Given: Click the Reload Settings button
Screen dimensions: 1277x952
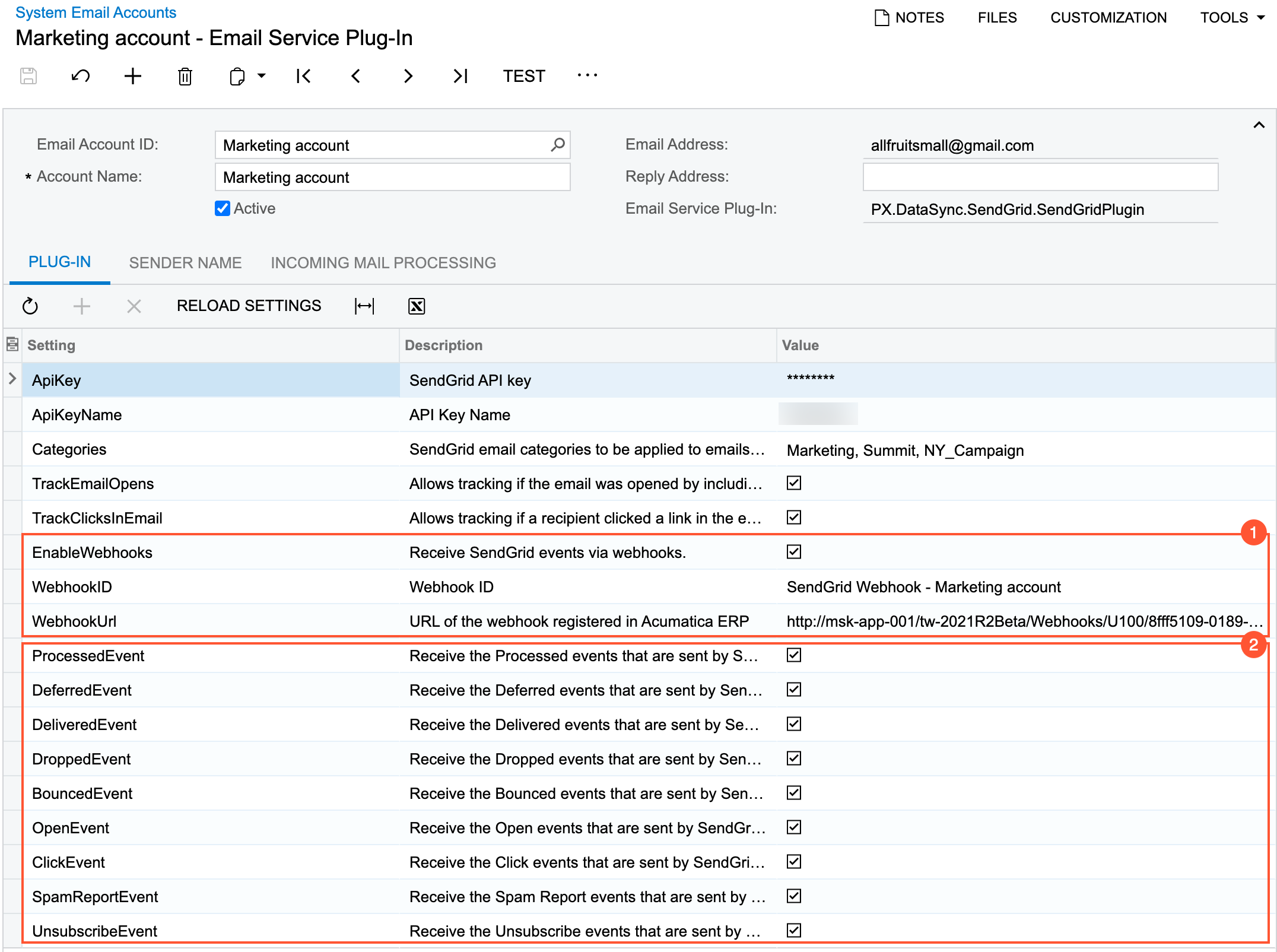Looking at the screenshot, I should pyautogui.click(x=249, y=306).
